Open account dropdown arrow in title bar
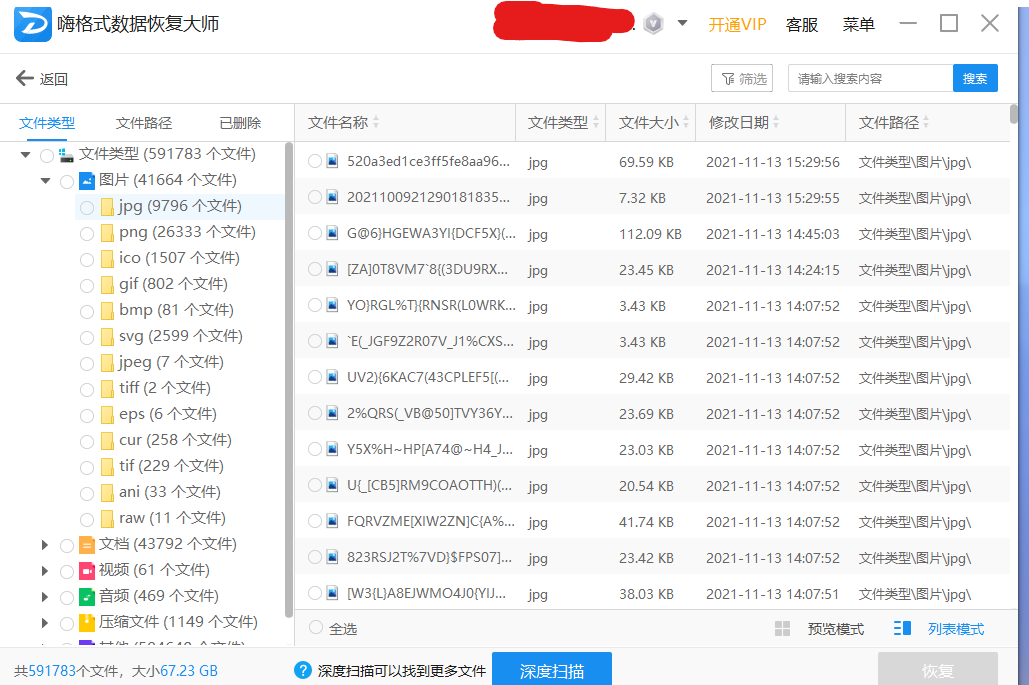The image size is (1029, 685). 682,23
